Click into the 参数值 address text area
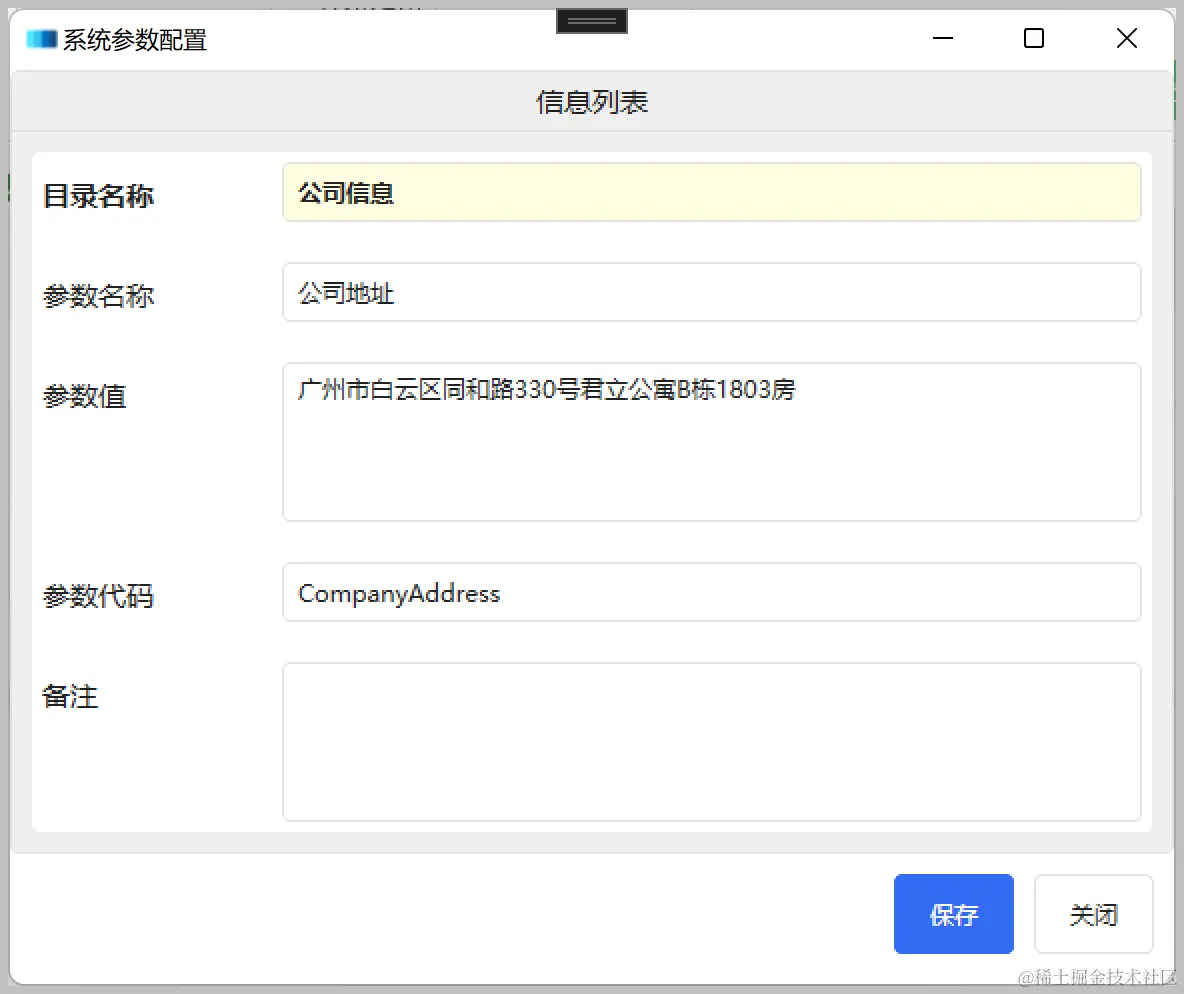The image size is (1184, 994). (711, 442)
